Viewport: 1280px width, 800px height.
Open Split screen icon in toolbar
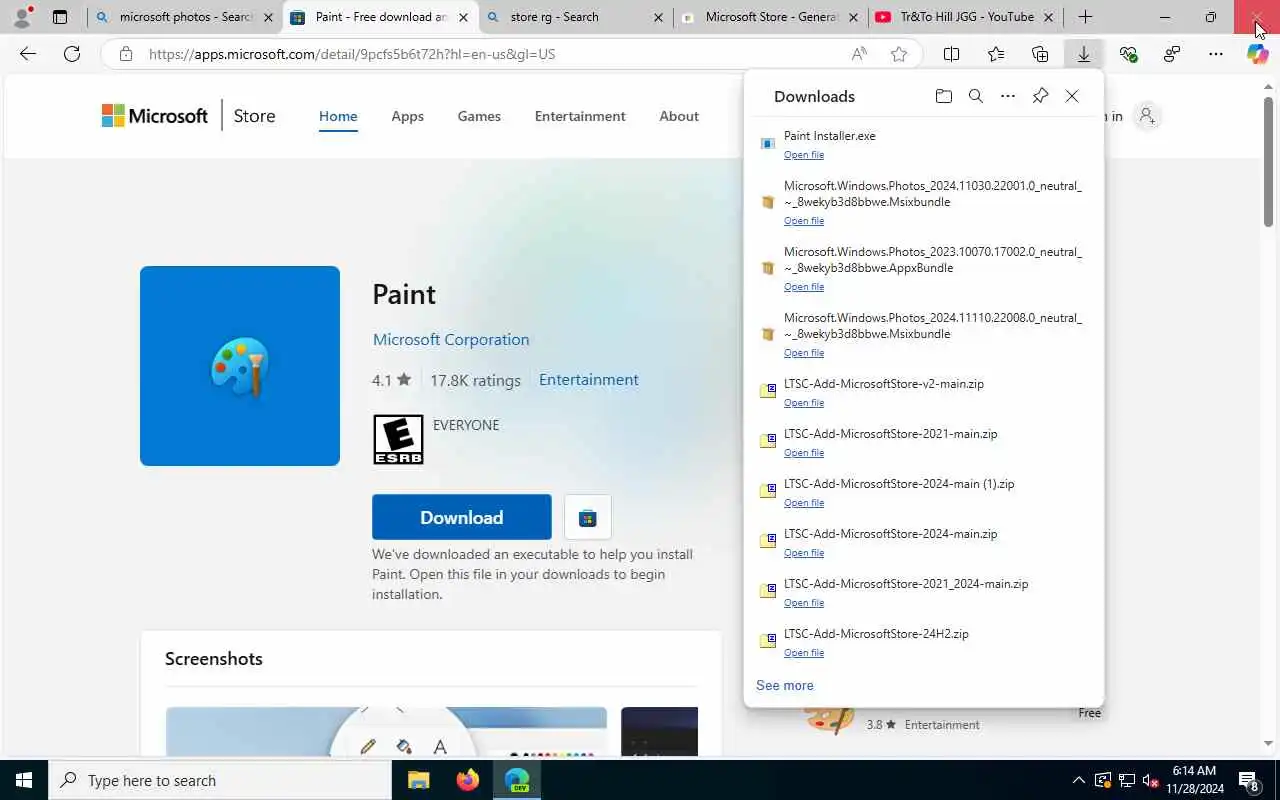952,54
